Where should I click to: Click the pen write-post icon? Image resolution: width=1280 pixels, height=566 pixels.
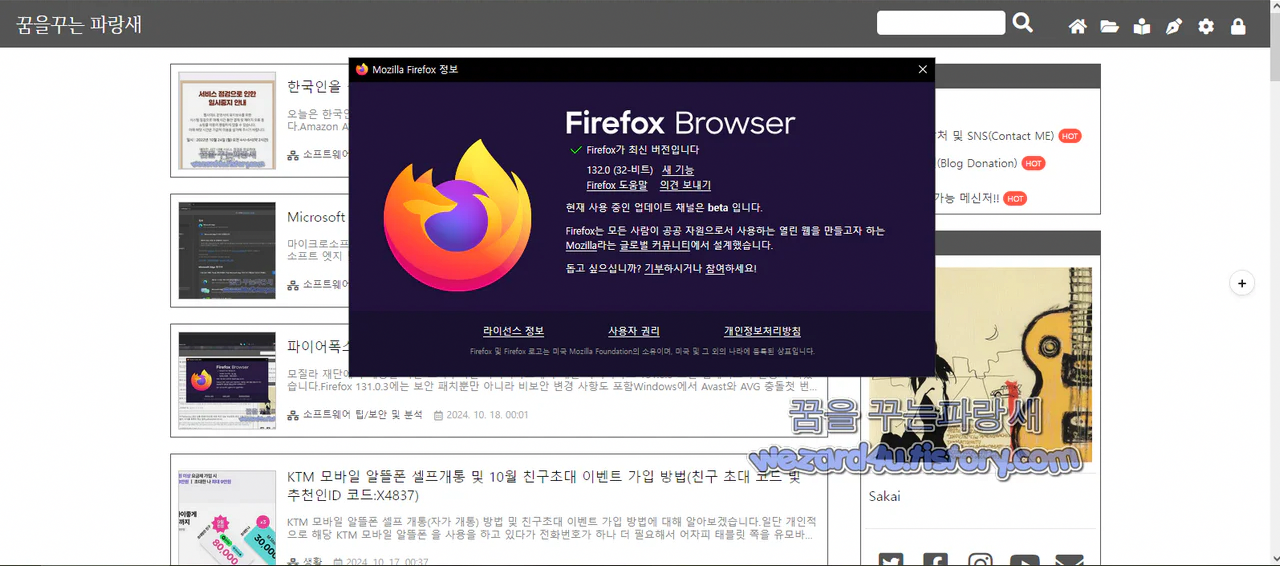[x=1174, y=27]
